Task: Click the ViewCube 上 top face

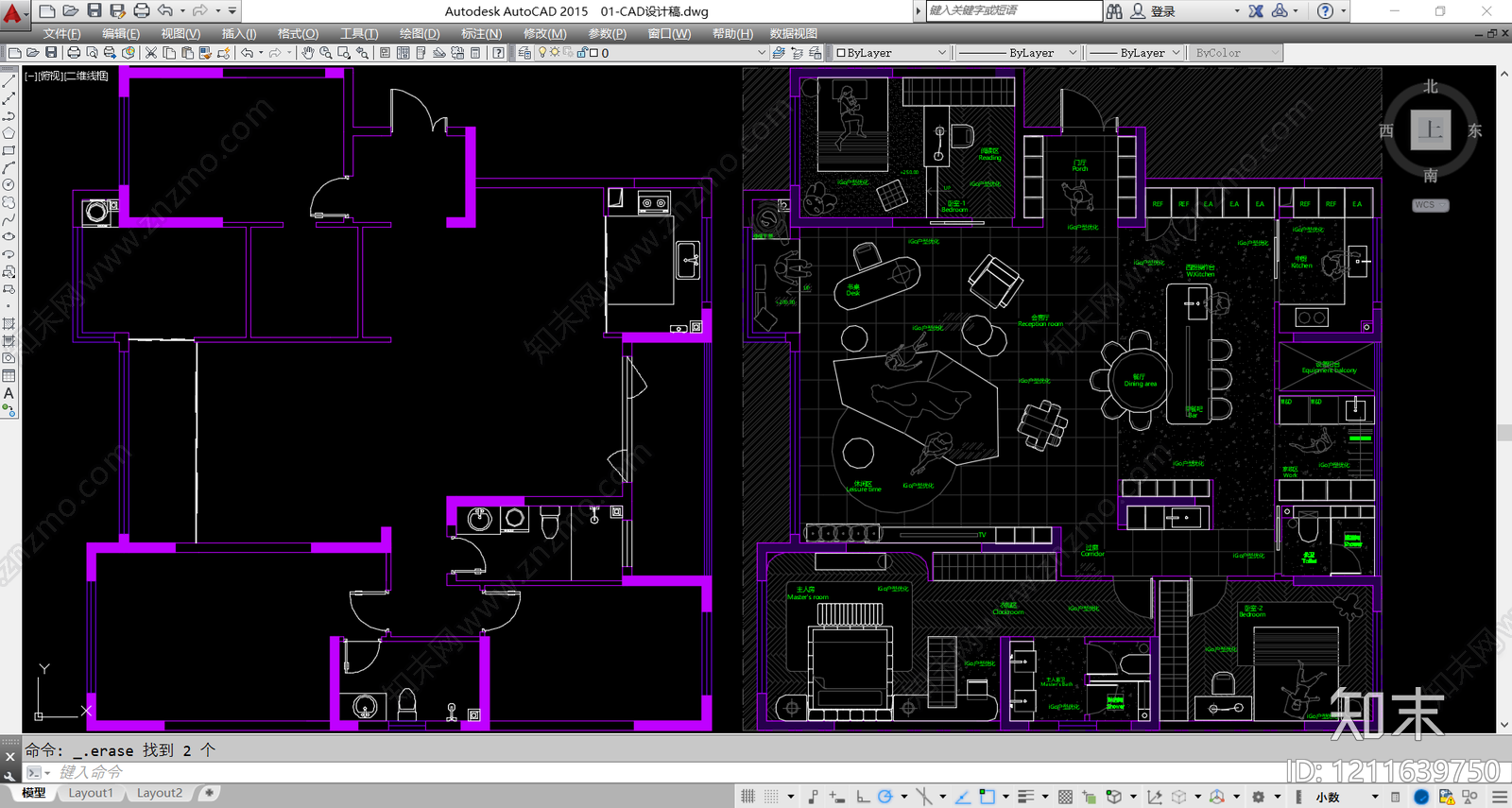Action: (x=1431, y=129)
